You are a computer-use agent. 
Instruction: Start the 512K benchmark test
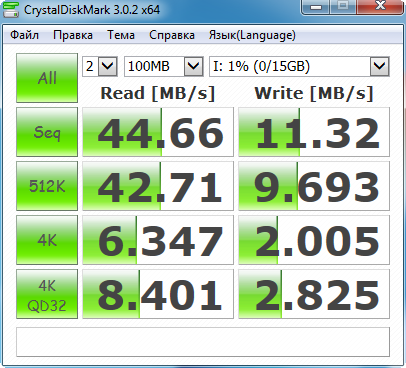[47, 186]
